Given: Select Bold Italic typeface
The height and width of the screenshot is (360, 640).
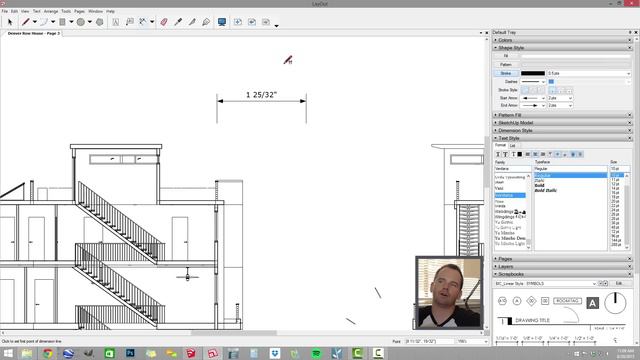Looking at the screenshot, I should point(546,191).
